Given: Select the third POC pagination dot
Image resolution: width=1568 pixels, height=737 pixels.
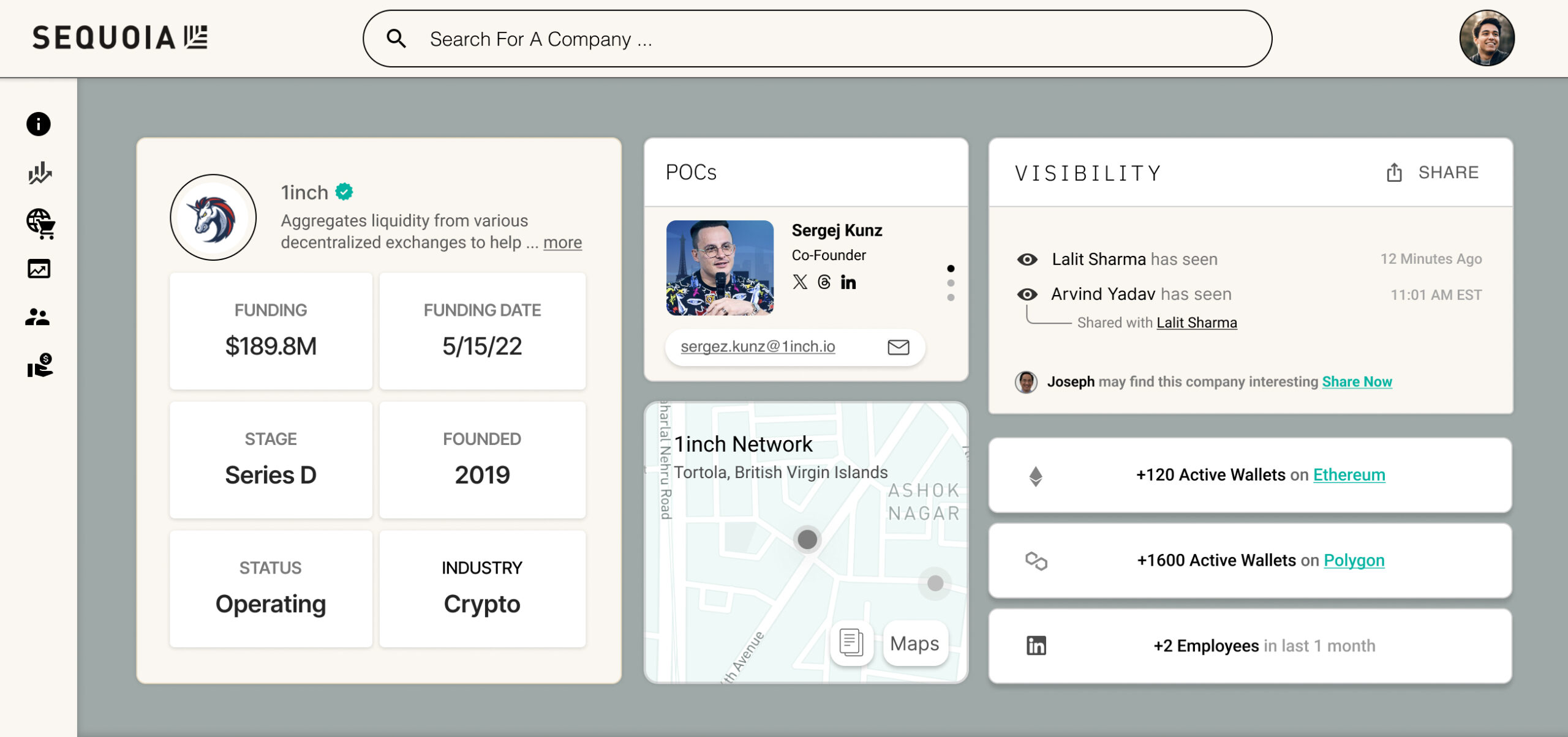Looking at the screenshot, I should tap(951, 297).
